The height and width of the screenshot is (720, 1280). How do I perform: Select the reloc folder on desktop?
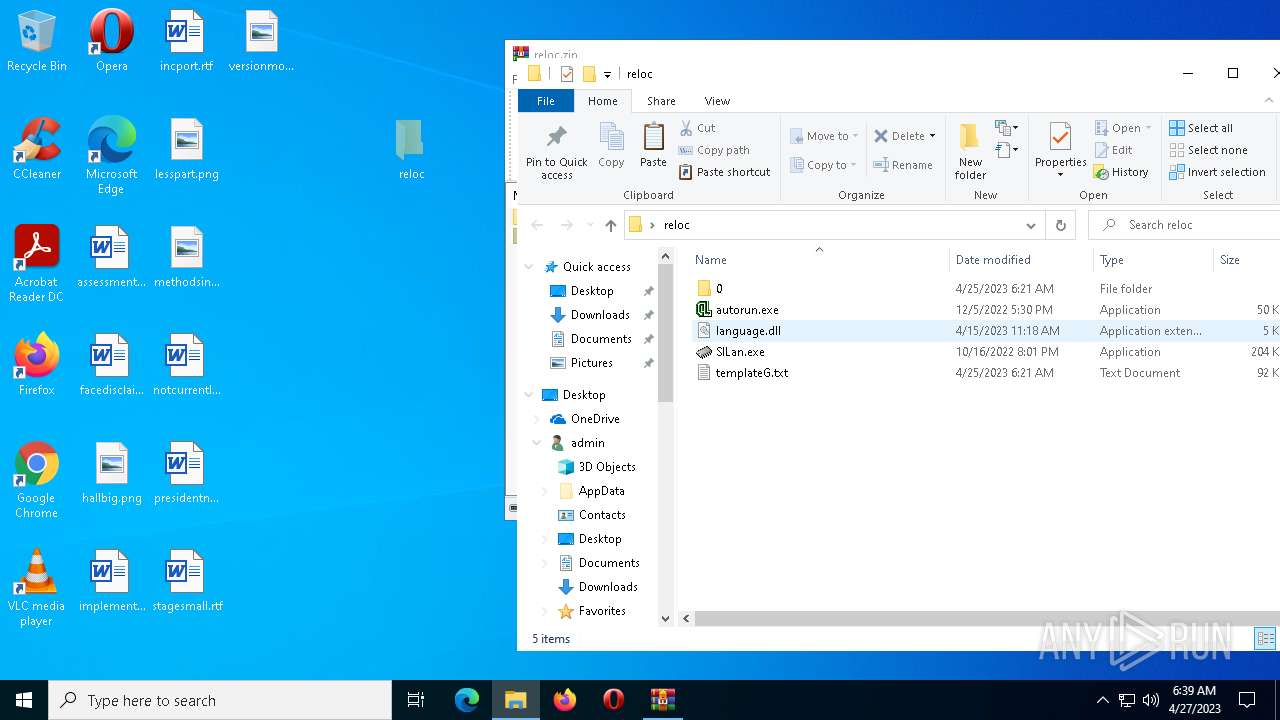(411, 150)
